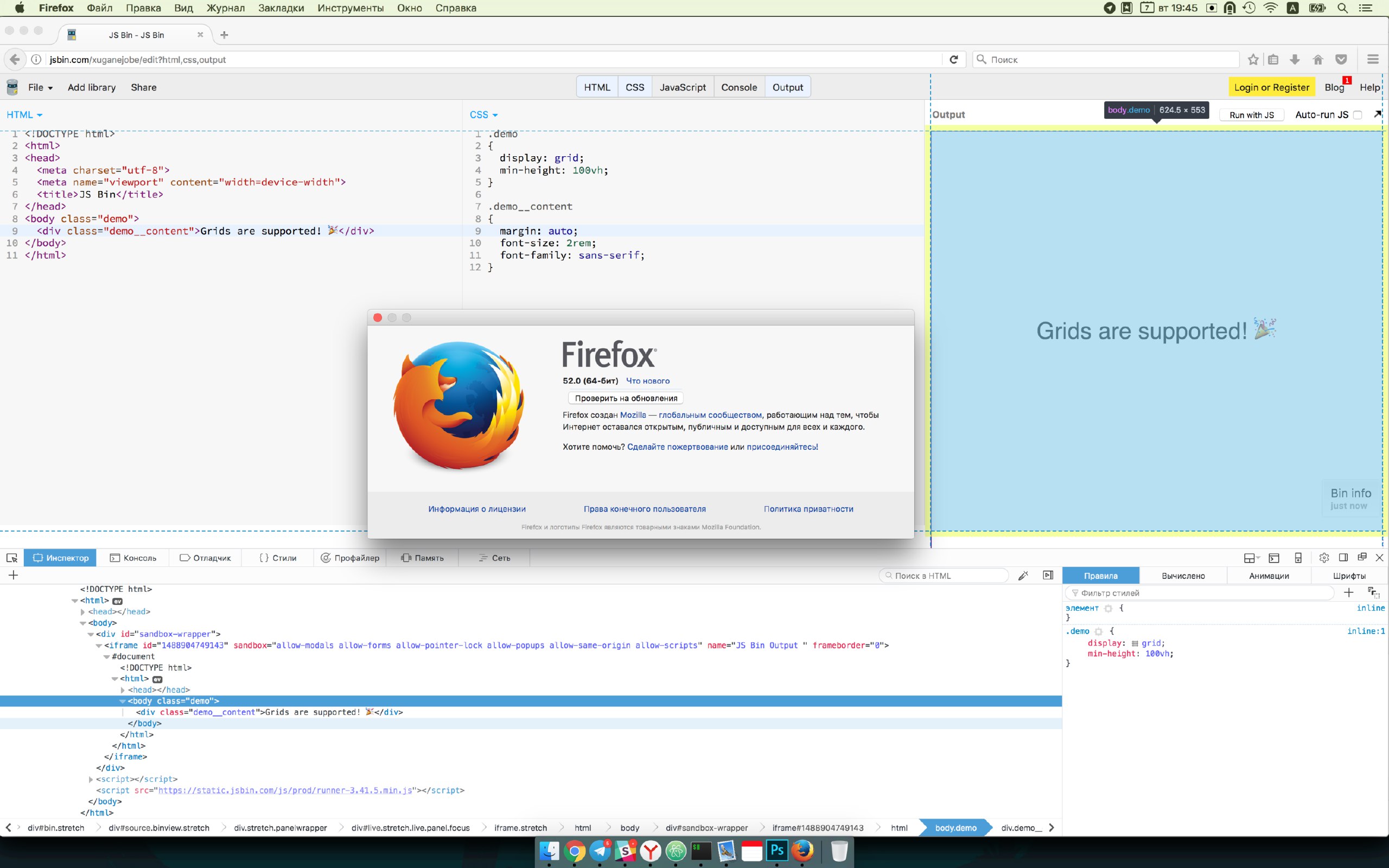The height and width of the screenshot is (868, 1389).
Task: Collapse the sandbox-wrapper div node
Action: point(91,634)
